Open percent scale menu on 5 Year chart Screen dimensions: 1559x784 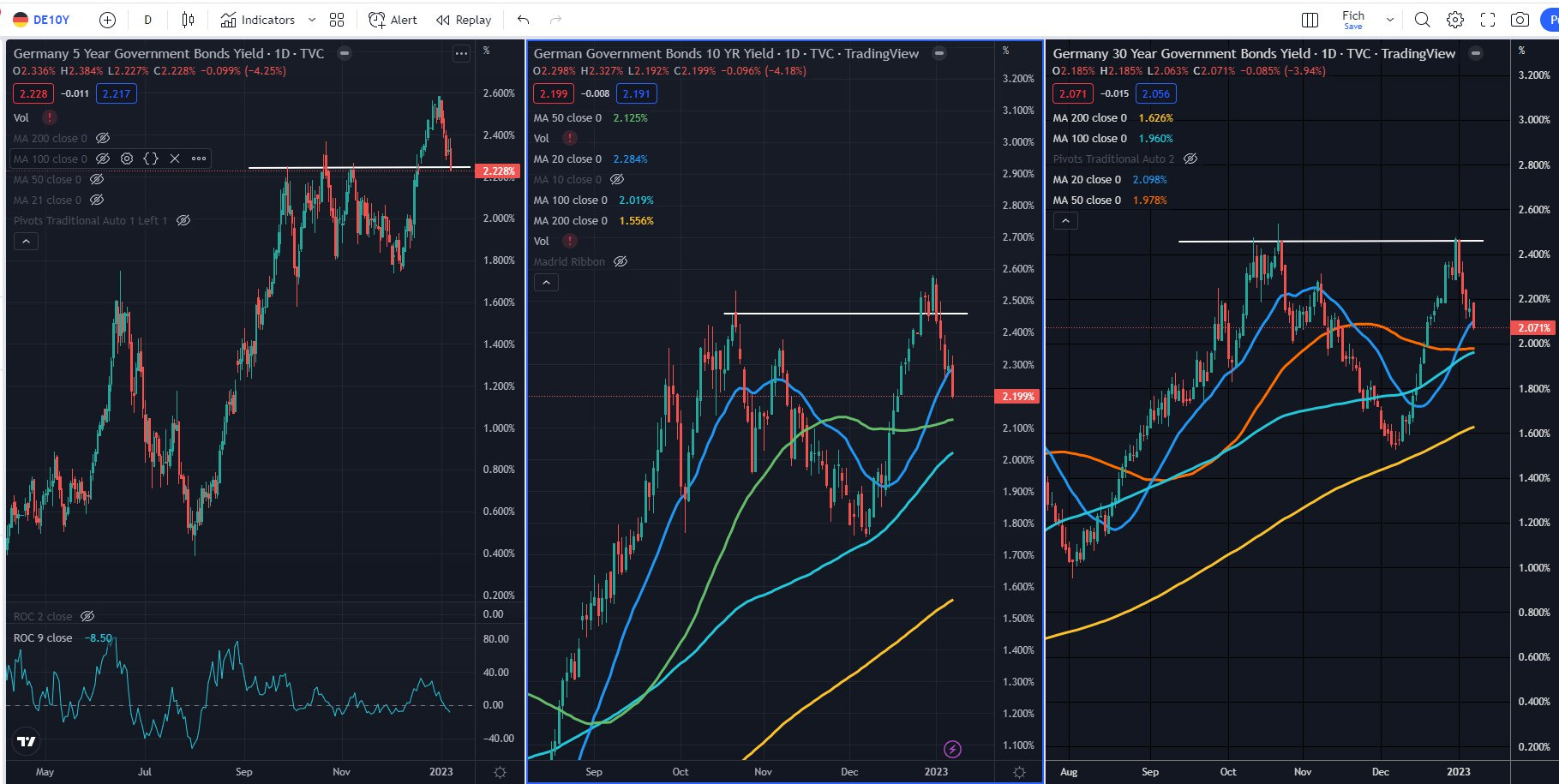tap(487, 51)
